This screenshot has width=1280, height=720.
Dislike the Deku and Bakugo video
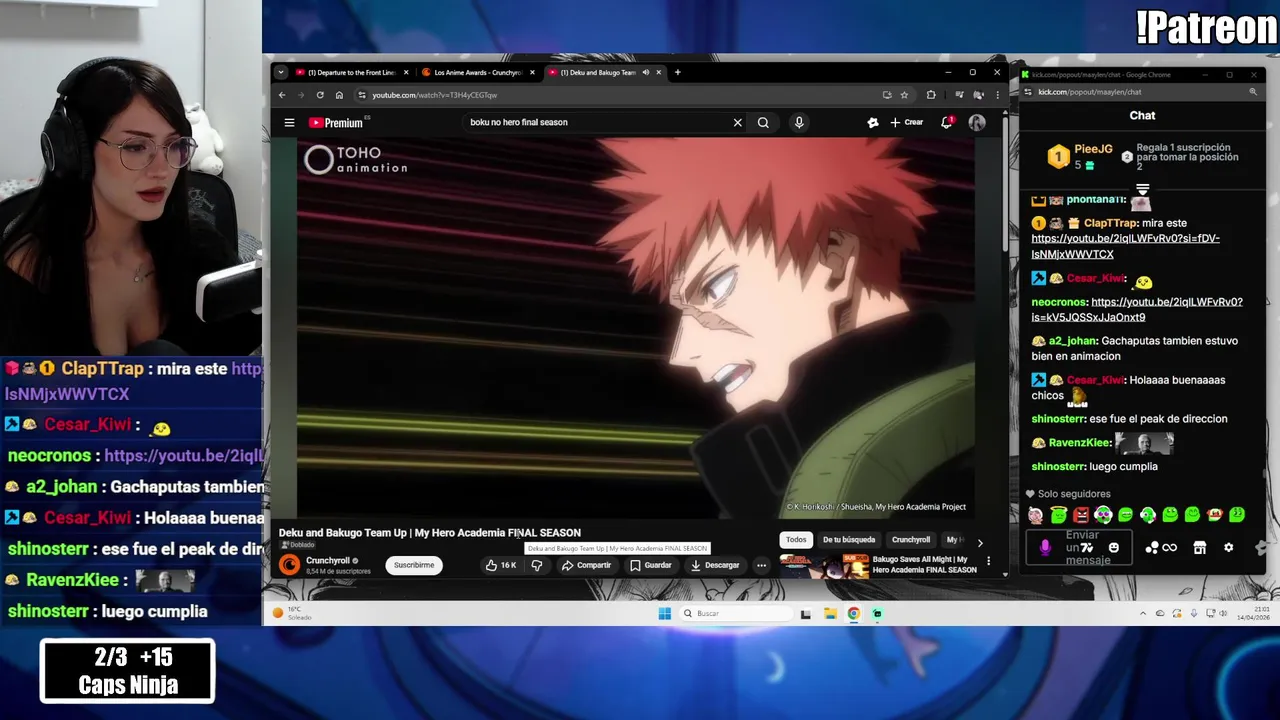click(x=537, y=565)
